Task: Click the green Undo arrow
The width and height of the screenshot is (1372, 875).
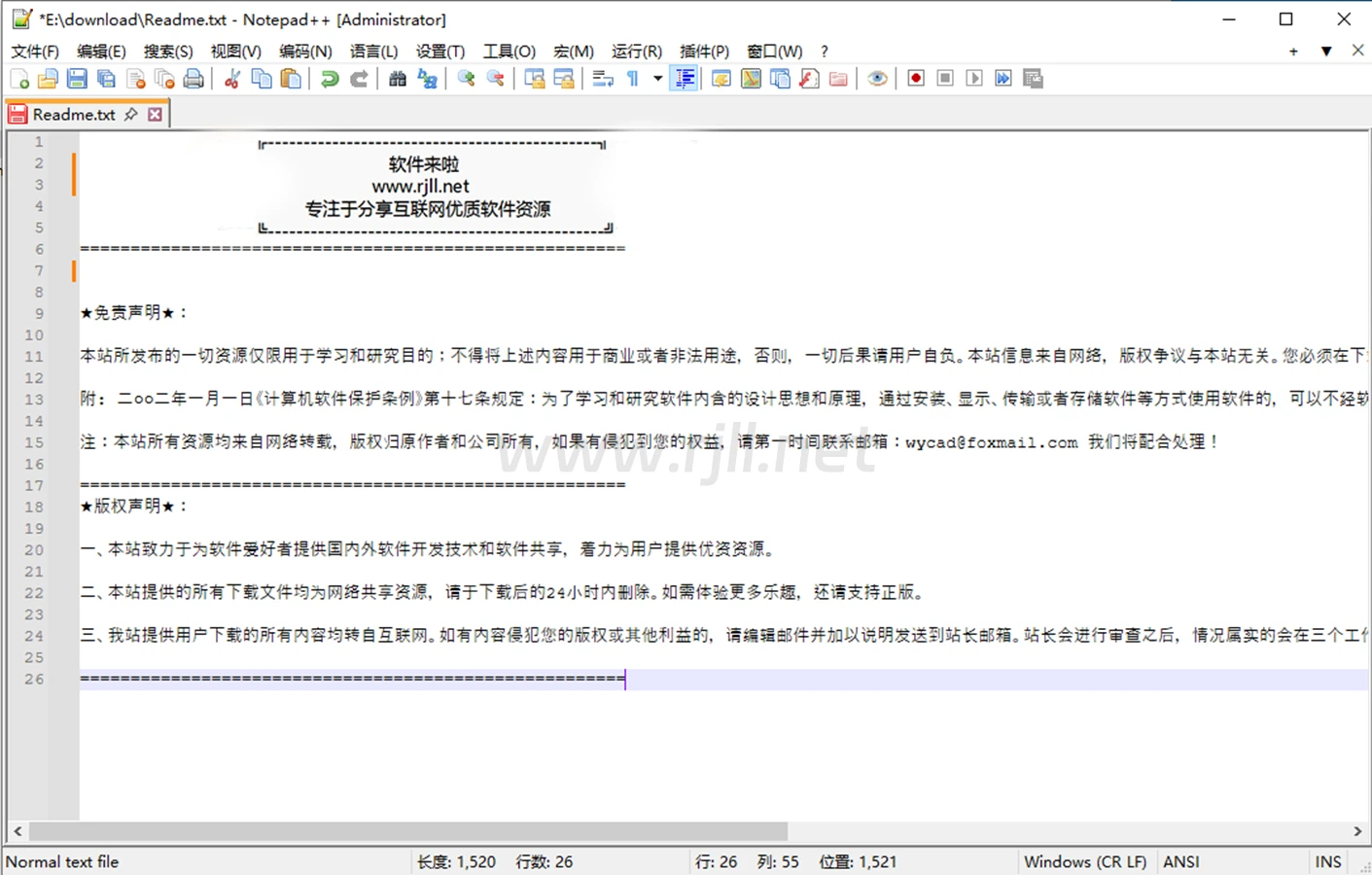Action: 330,79
